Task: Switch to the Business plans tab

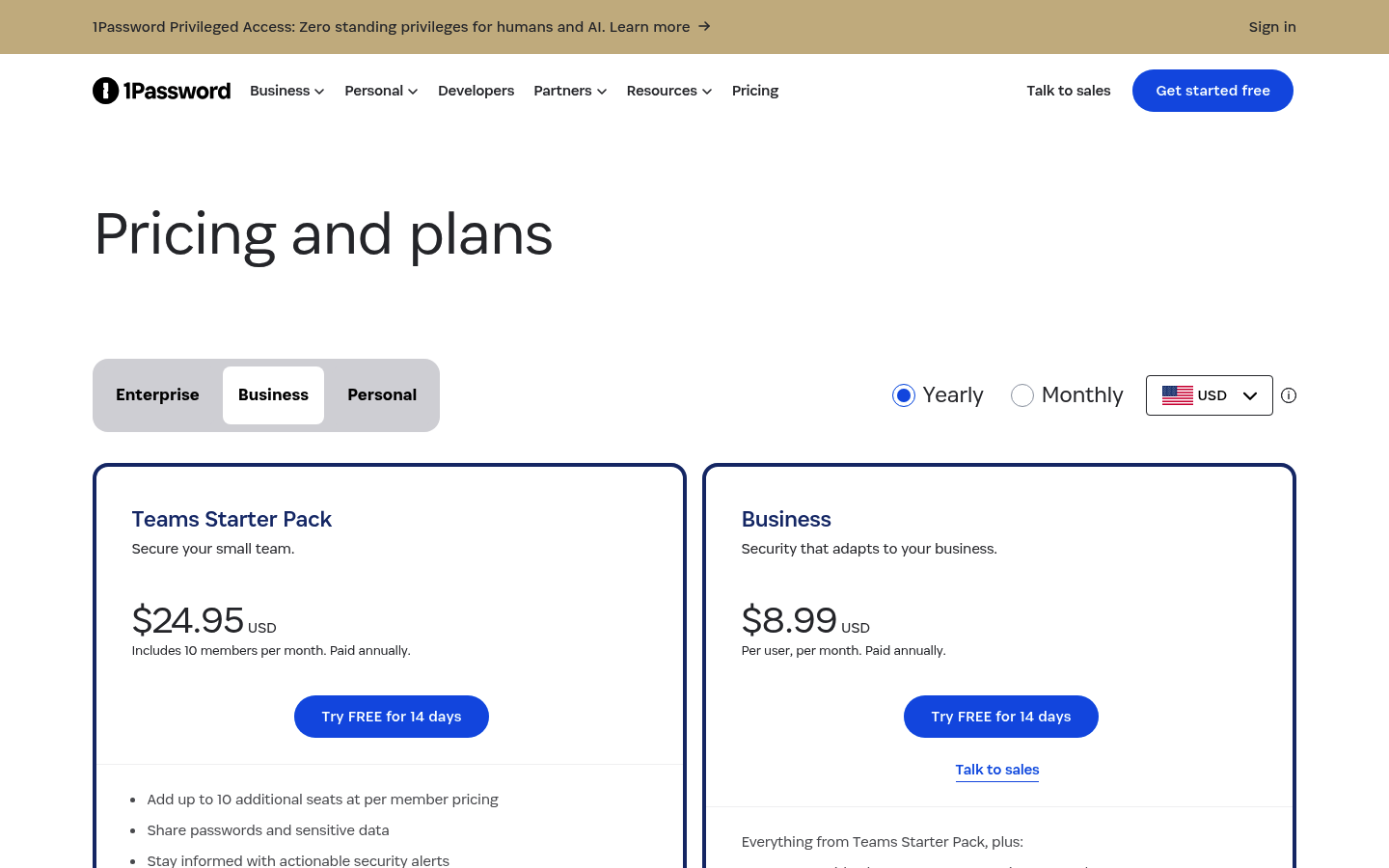Action: click(x=273, y=395)
